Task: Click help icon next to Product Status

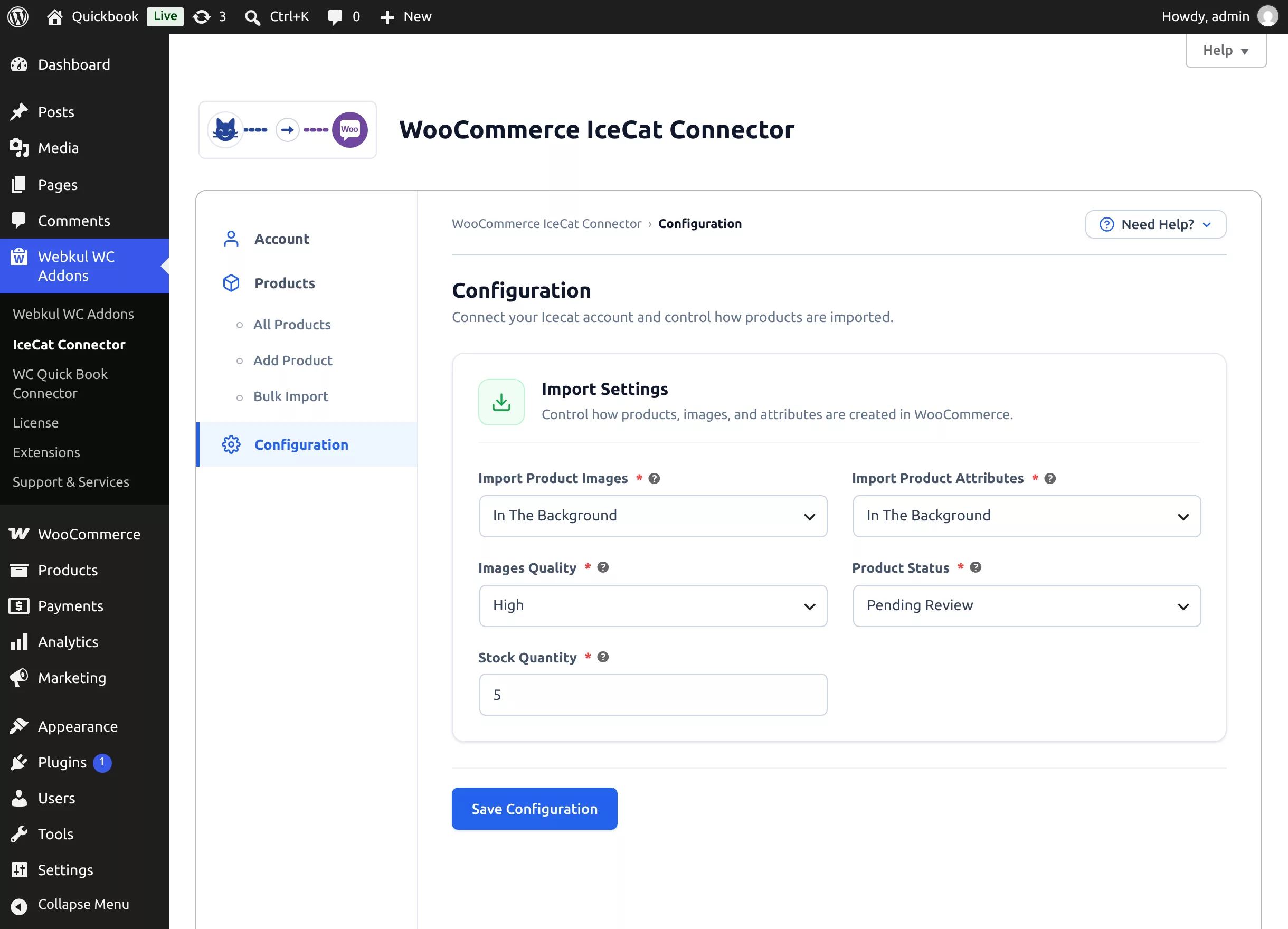Action: [x=976, y=567]
